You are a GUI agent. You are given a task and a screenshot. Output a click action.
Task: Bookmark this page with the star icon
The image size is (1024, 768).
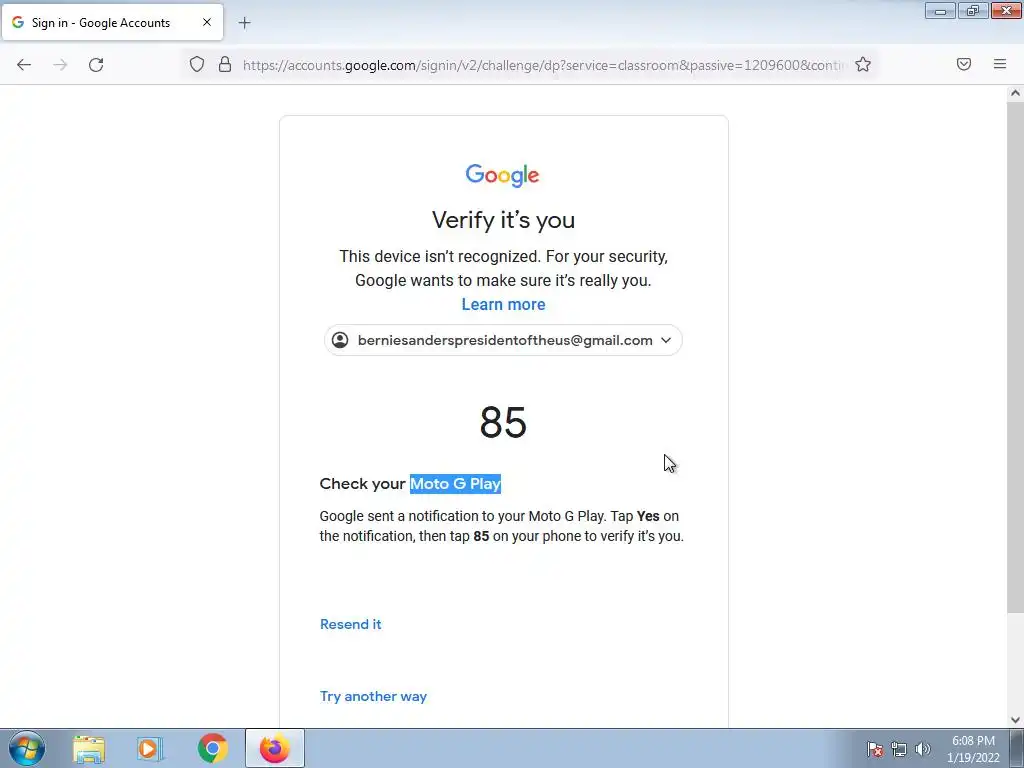(x=863, y=64)
